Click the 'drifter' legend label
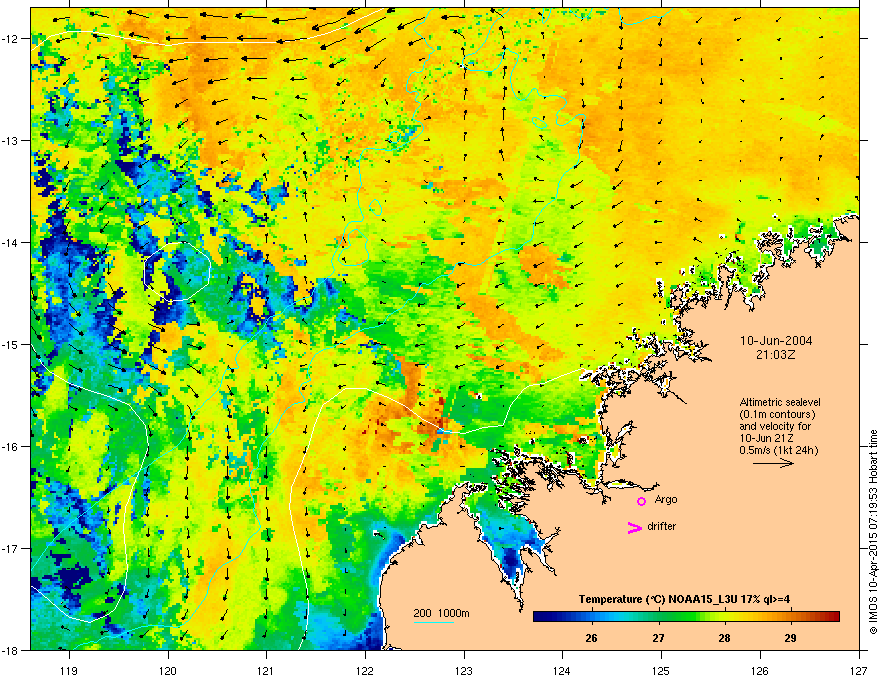Image resolution: width=880 pixels, height=680 pixels. 661,526
